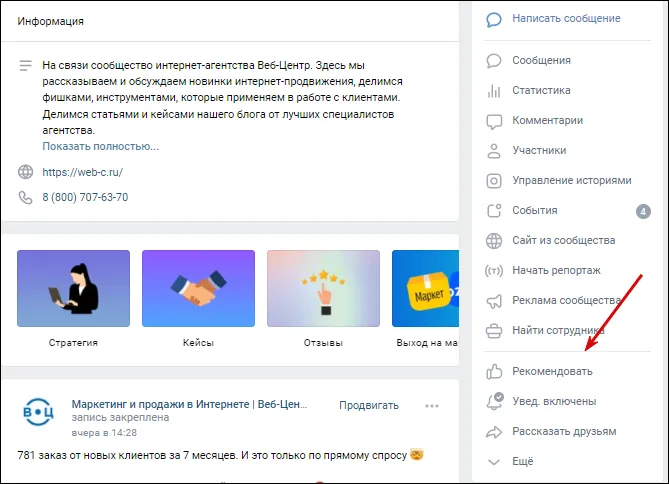Click the запись закреплена label
The height and width of the screenshot is (484, 669).
(x=120, y=417)
